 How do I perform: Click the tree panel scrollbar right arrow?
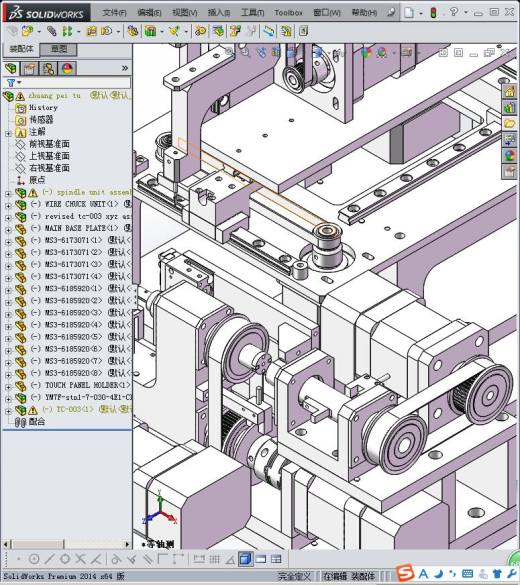pyautogui.click(x=127, y=545)
